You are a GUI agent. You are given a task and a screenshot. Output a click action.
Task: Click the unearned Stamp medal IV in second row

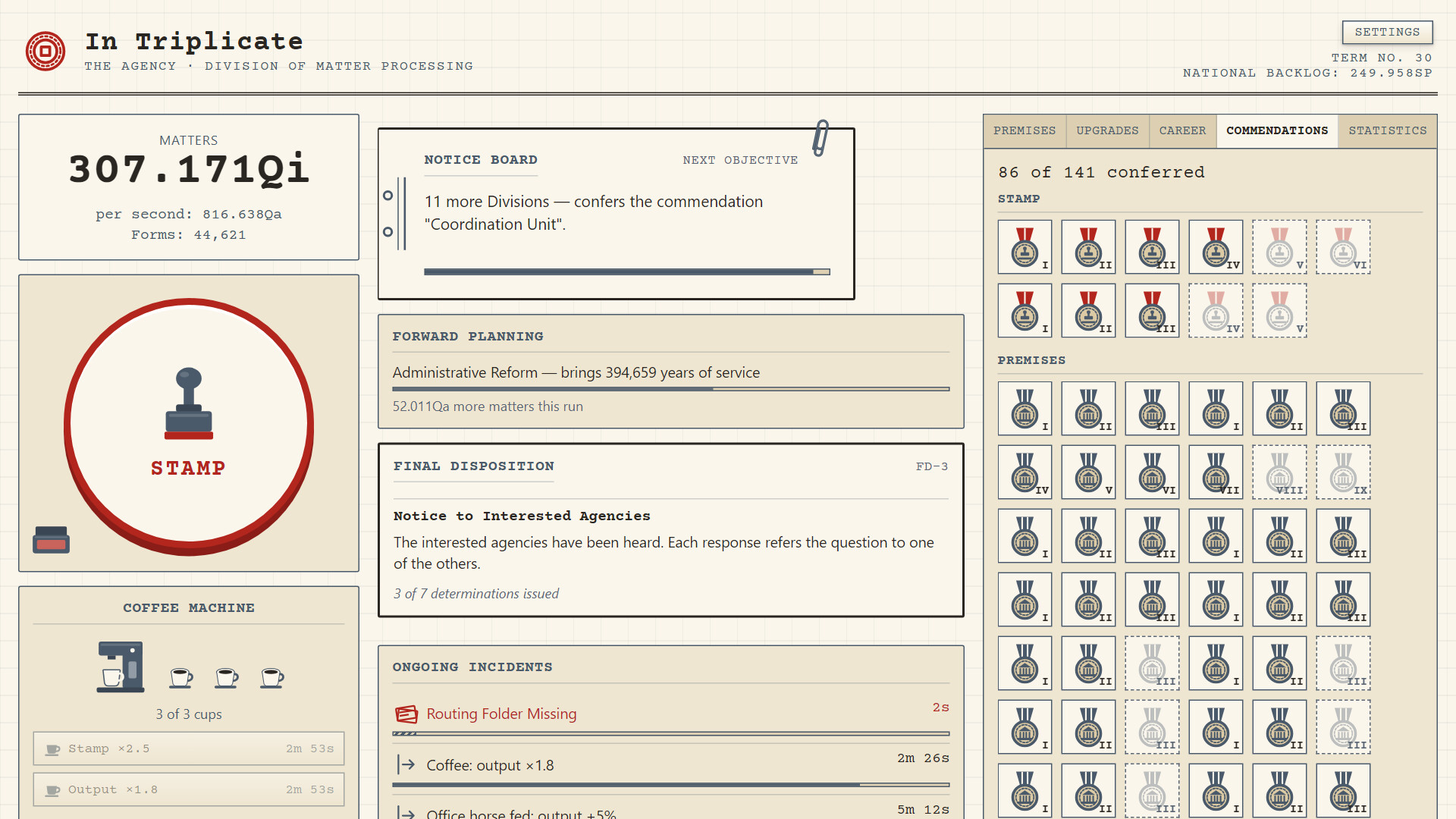tap(1216, 310)
